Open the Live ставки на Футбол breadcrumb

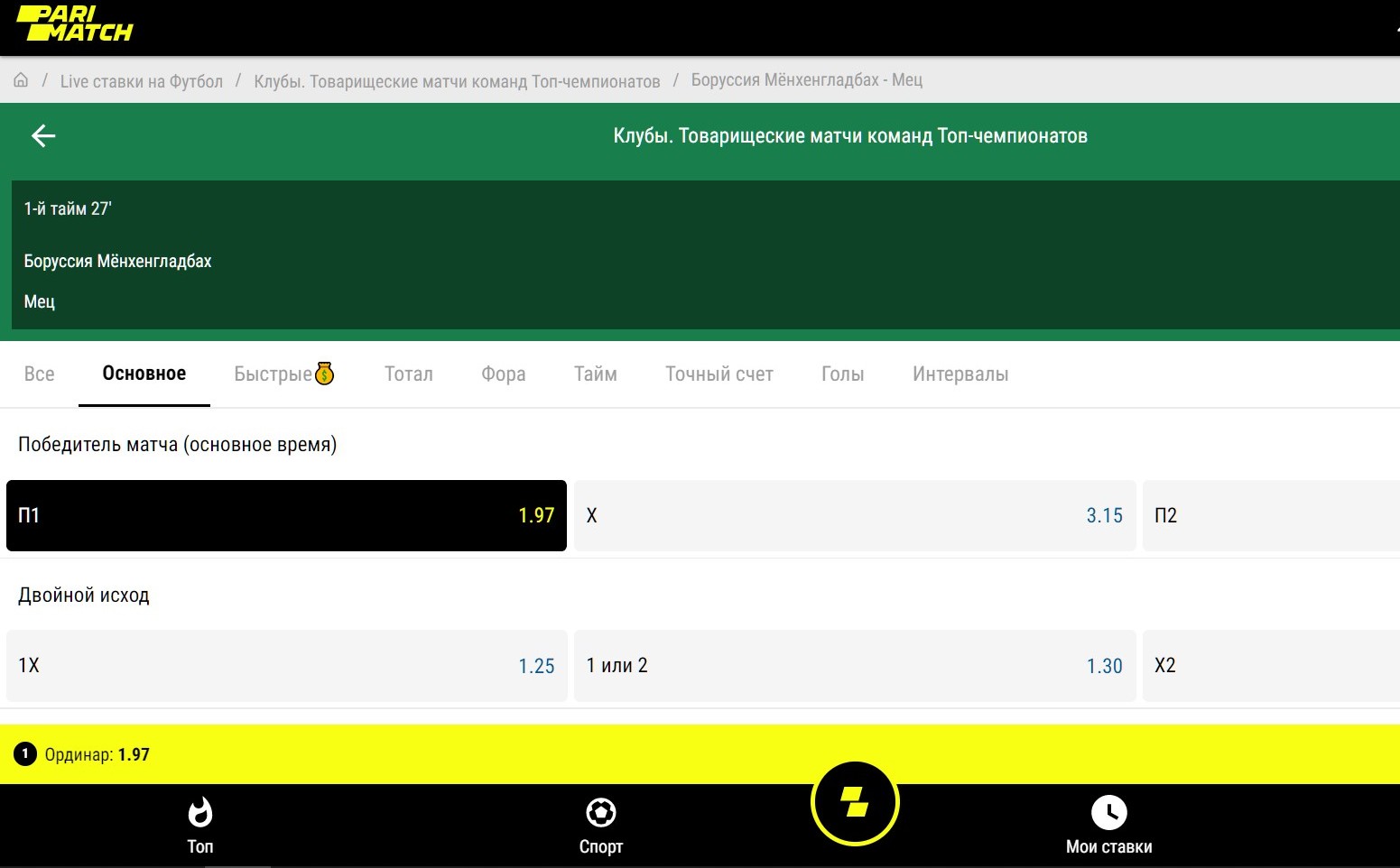(x=142, y=81)
